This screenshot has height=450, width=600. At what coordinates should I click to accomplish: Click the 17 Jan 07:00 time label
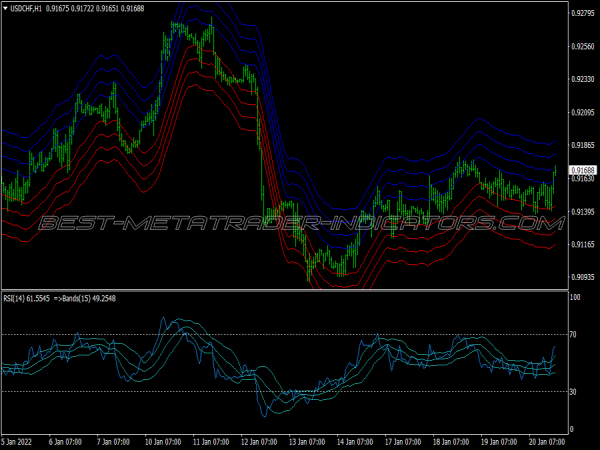click(403, 442)
